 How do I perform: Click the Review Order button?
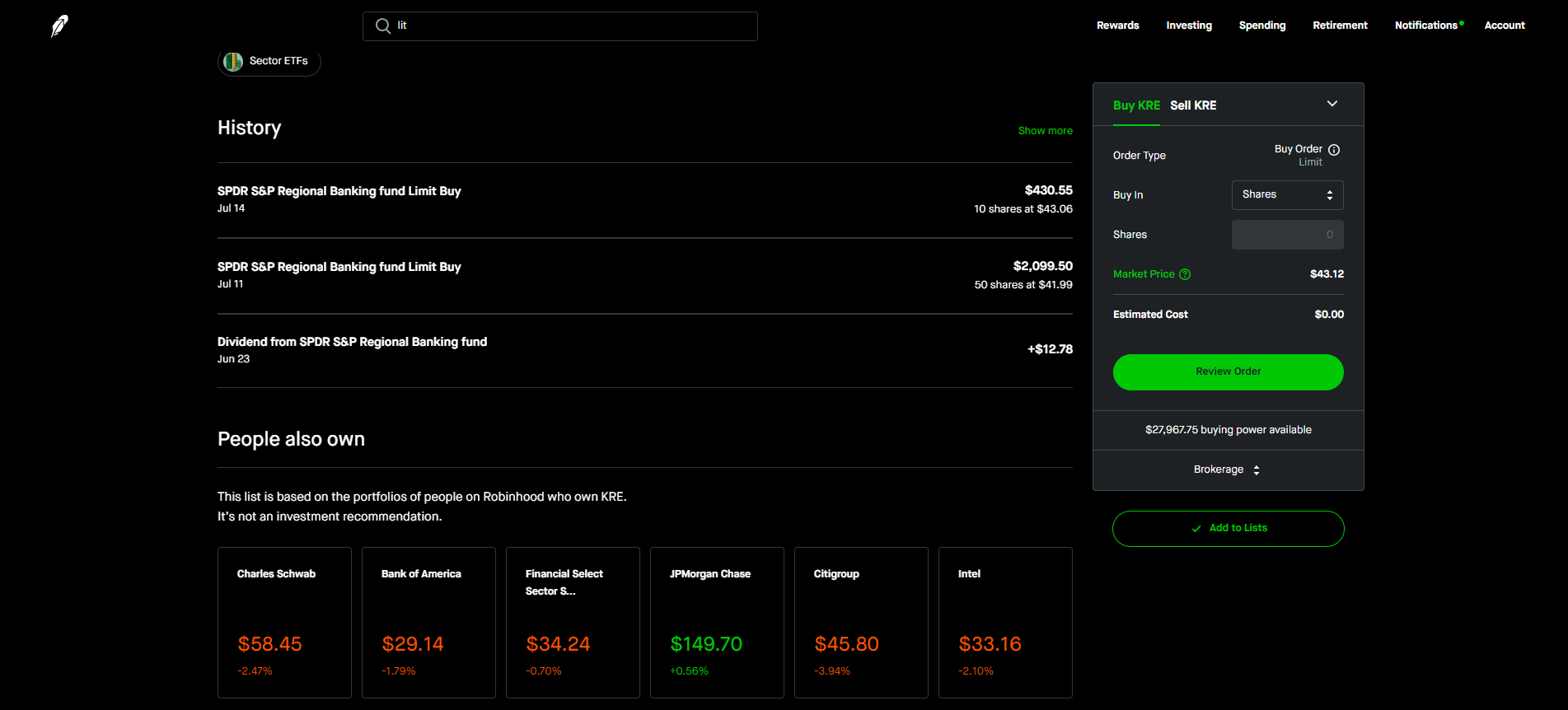1228,372
